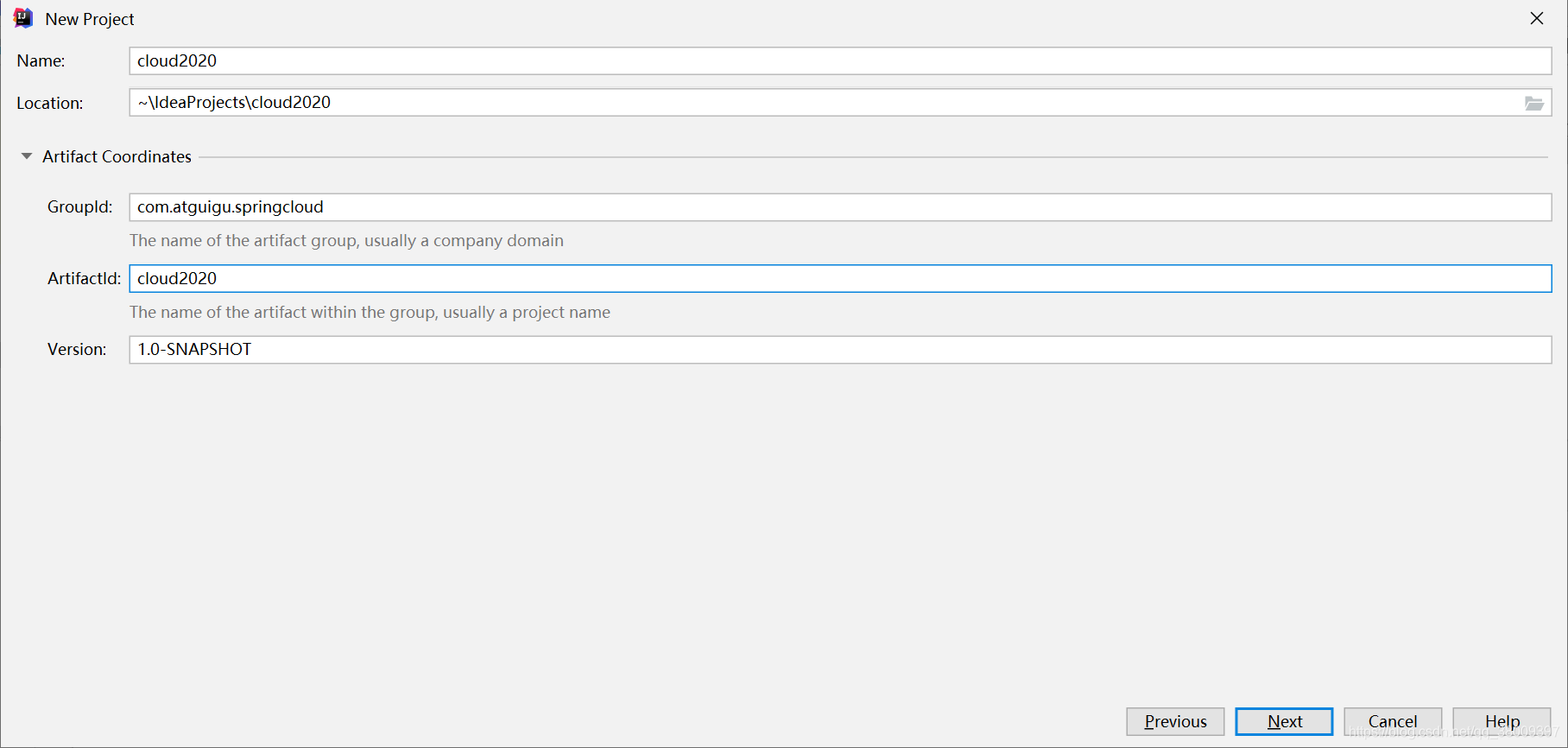Click the 'ArtifactId:' label
1568x748 pixels.
coord(84,279)
